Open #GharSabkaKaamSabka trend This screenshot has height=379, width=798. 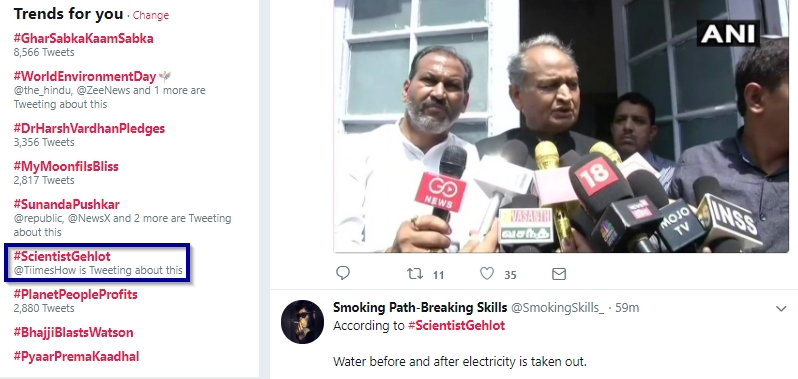pyautogui.click(x=83, y=39)
